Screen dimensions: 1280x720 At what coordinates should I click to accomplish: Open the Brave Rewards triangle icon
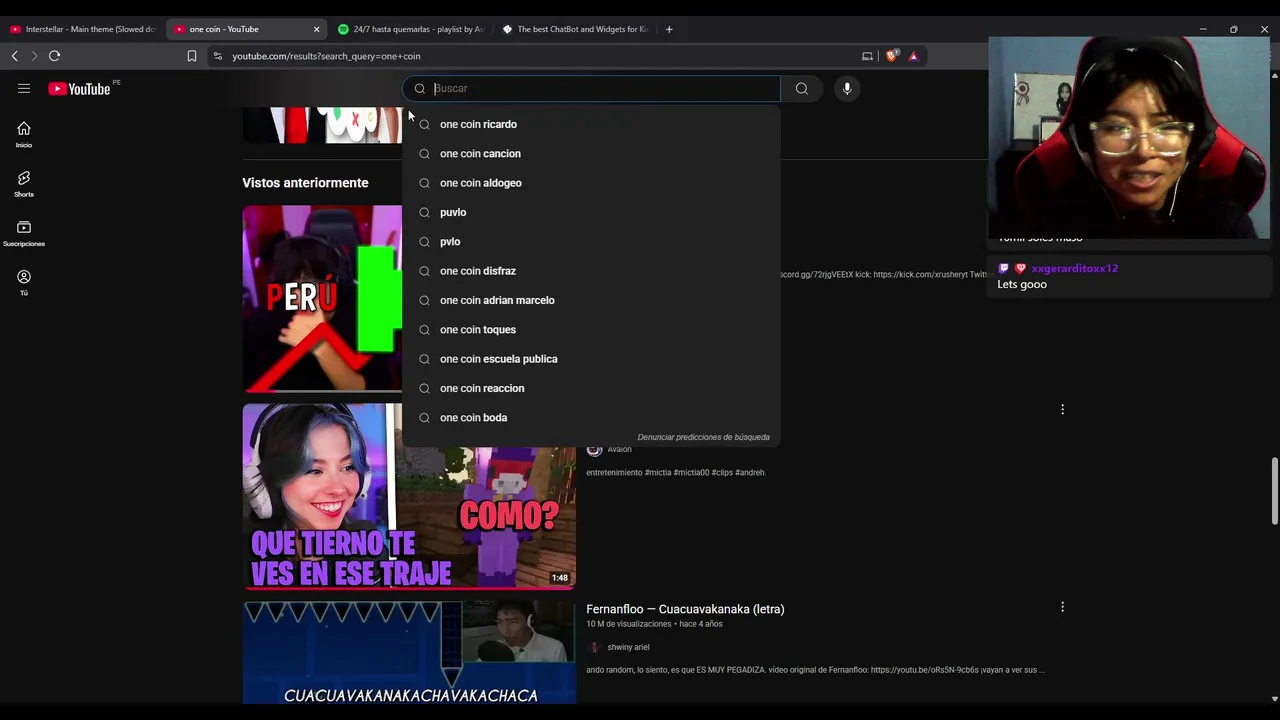click(x=913, y=56)
